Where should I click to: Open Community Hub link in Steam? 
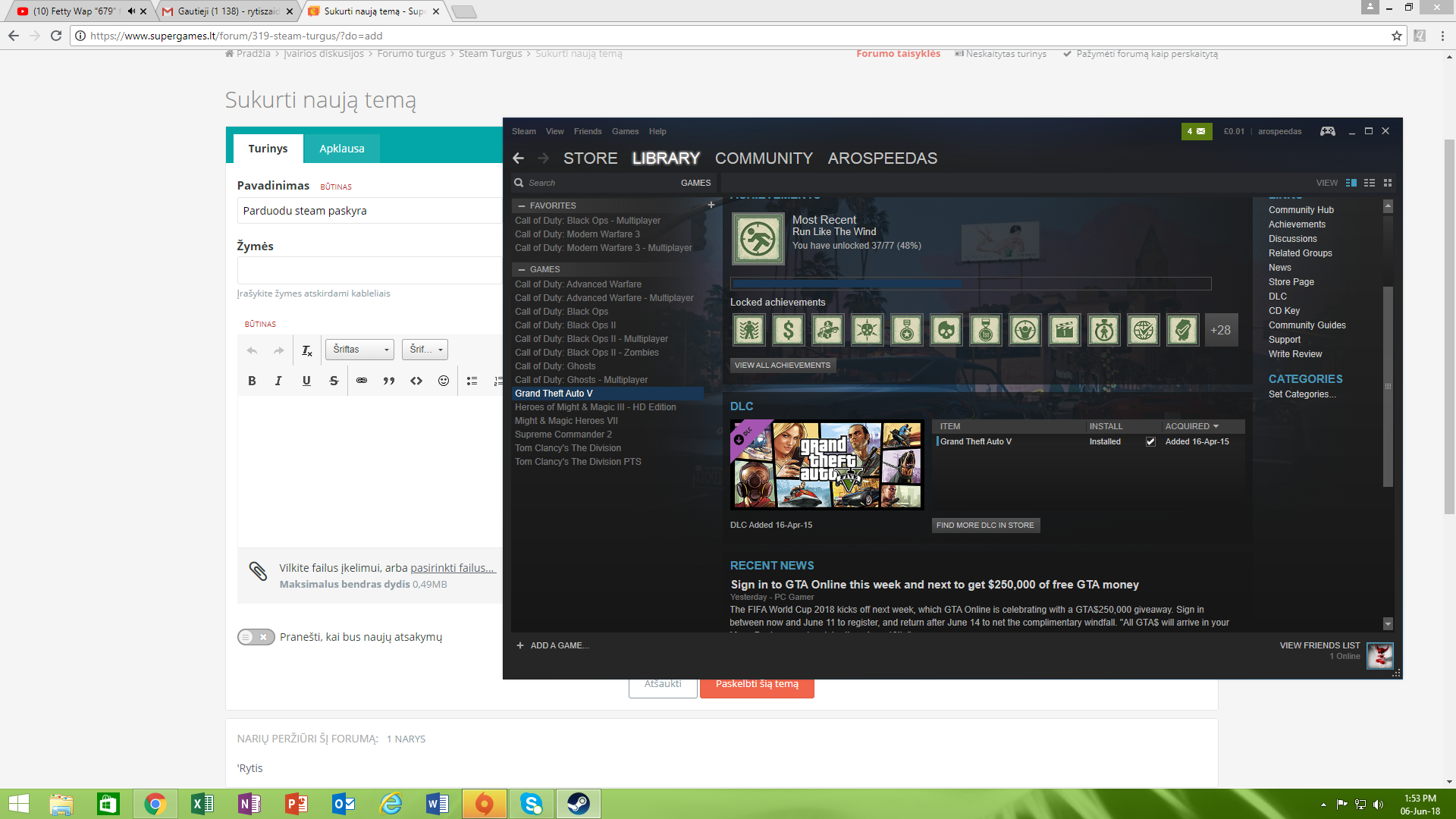pos(1301,210)
